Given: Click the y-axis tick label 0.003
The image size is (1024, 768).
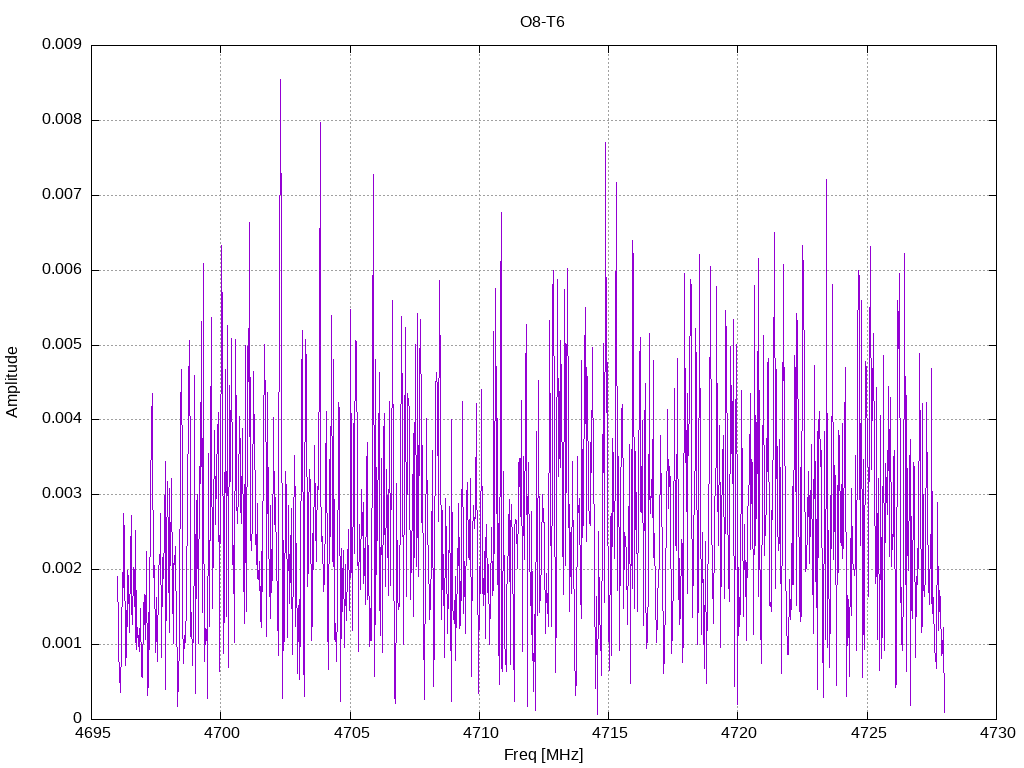Looking at the screenshot, I should [x=62, y=494].
